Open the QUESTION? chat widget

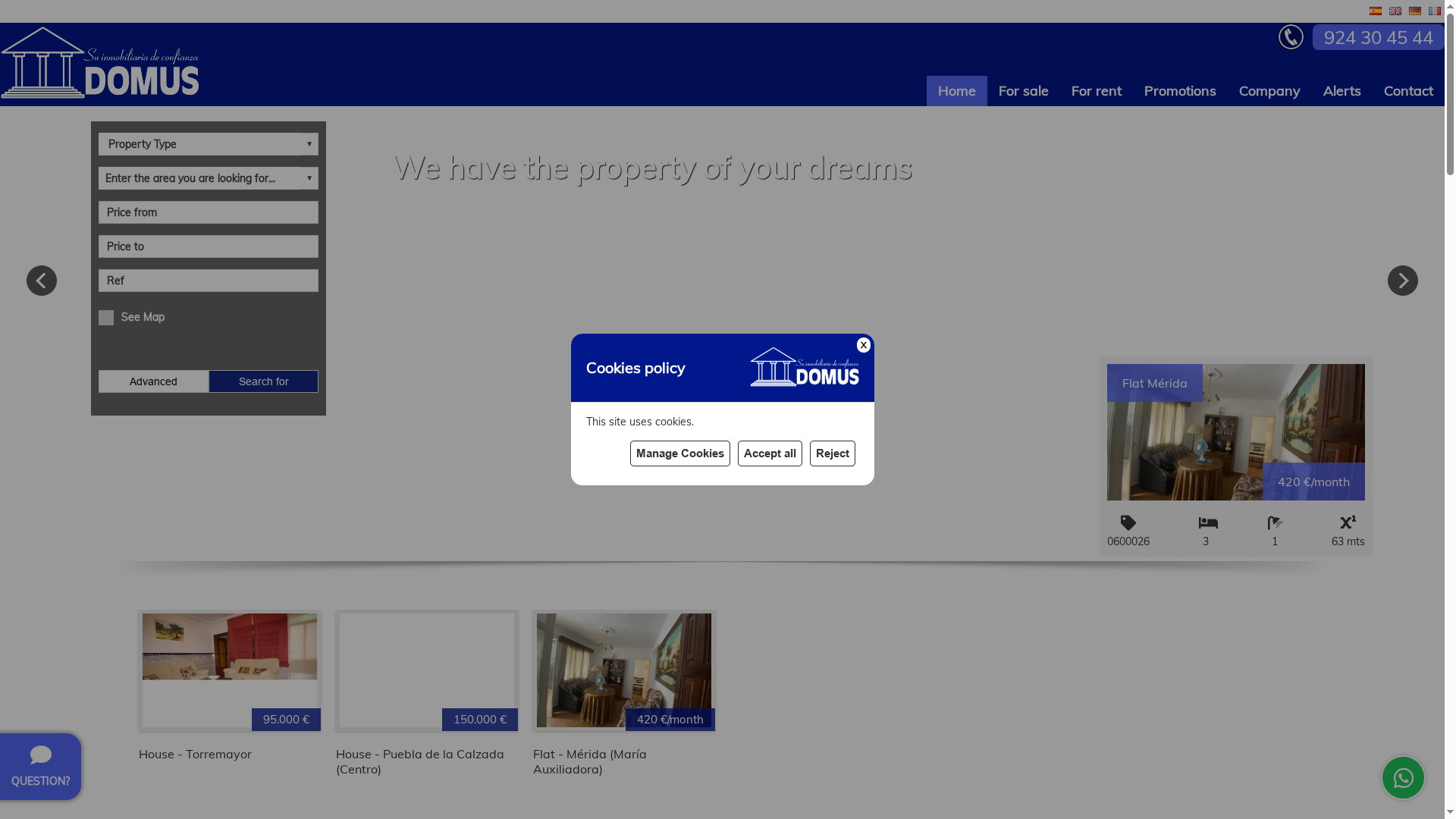[40, 767]
